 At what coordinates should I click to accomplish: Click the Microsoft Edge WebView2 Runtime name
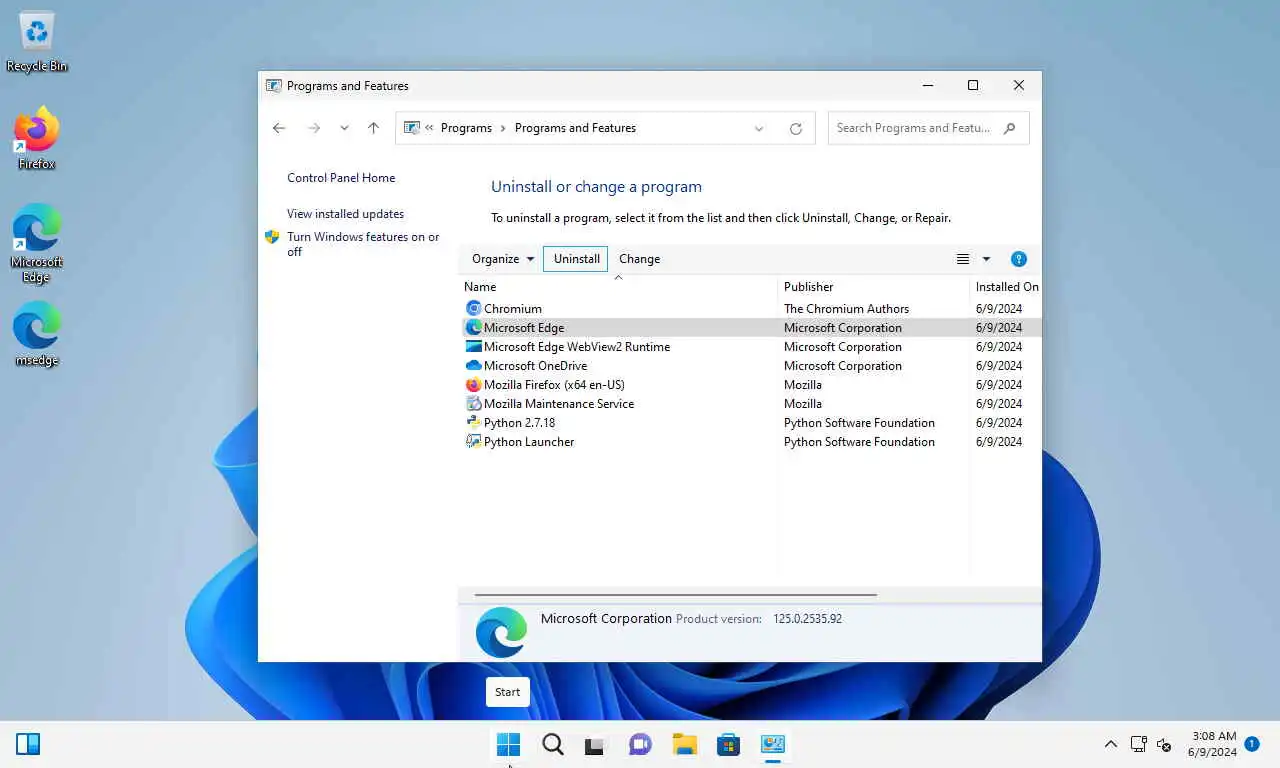point(577,347)
